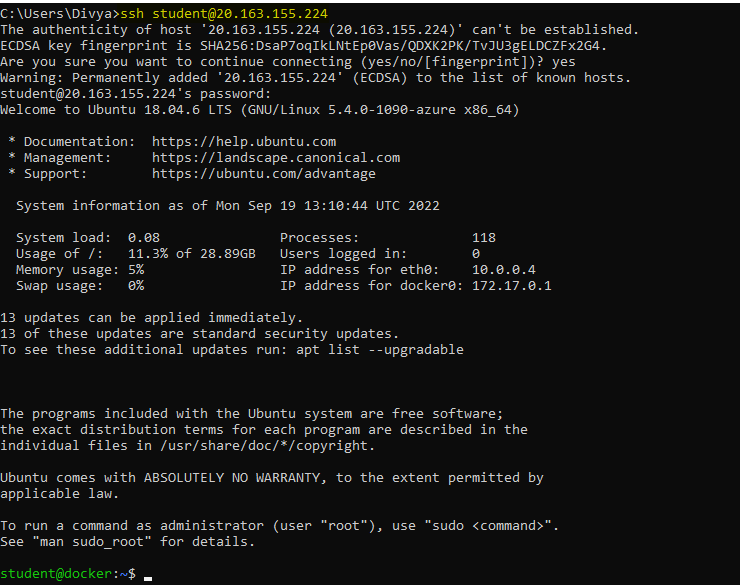Click the Welcome to Ubuntu 18.04.6 LTS line
Image resolution: width=740 pixels, height=585 pixels.
pyautogui.click(x=260, y=110)
